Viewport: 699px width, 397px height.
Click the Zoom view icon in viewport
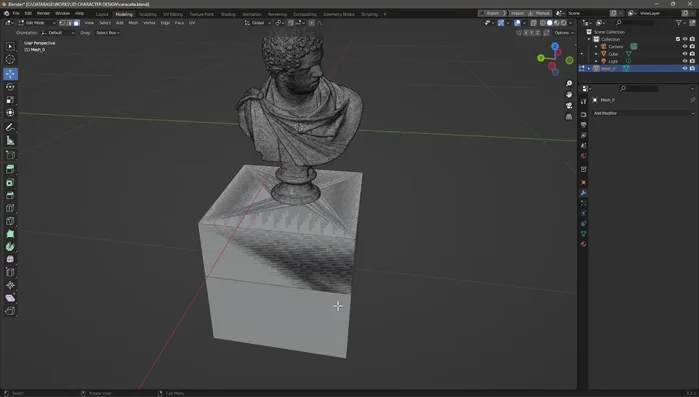569,84
